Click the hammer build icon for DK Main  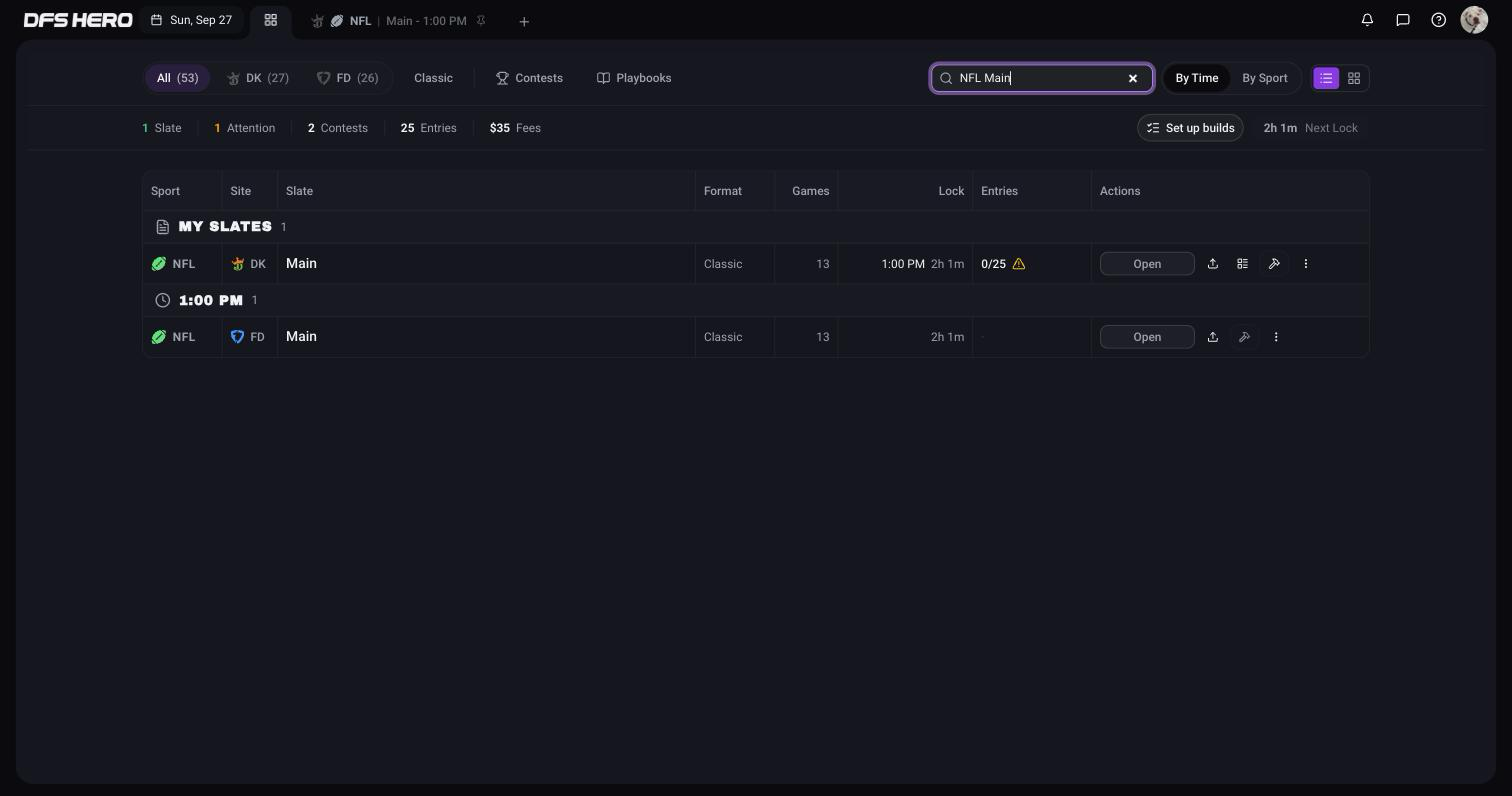(1274, 264)
